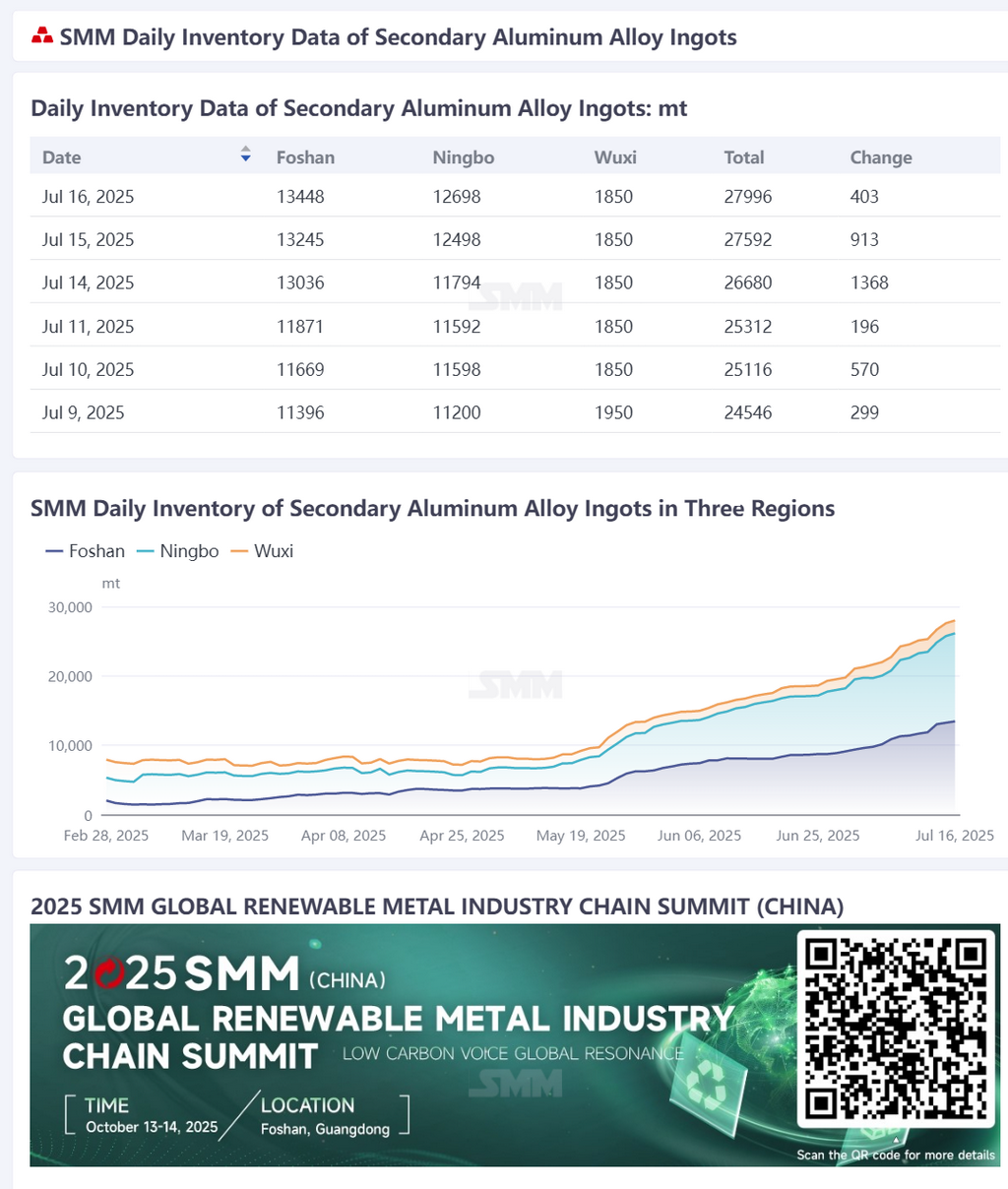The image size is (1008, 1189).
Task: Click the May 19, 2025 axis label
Action: tap(581, 836)
